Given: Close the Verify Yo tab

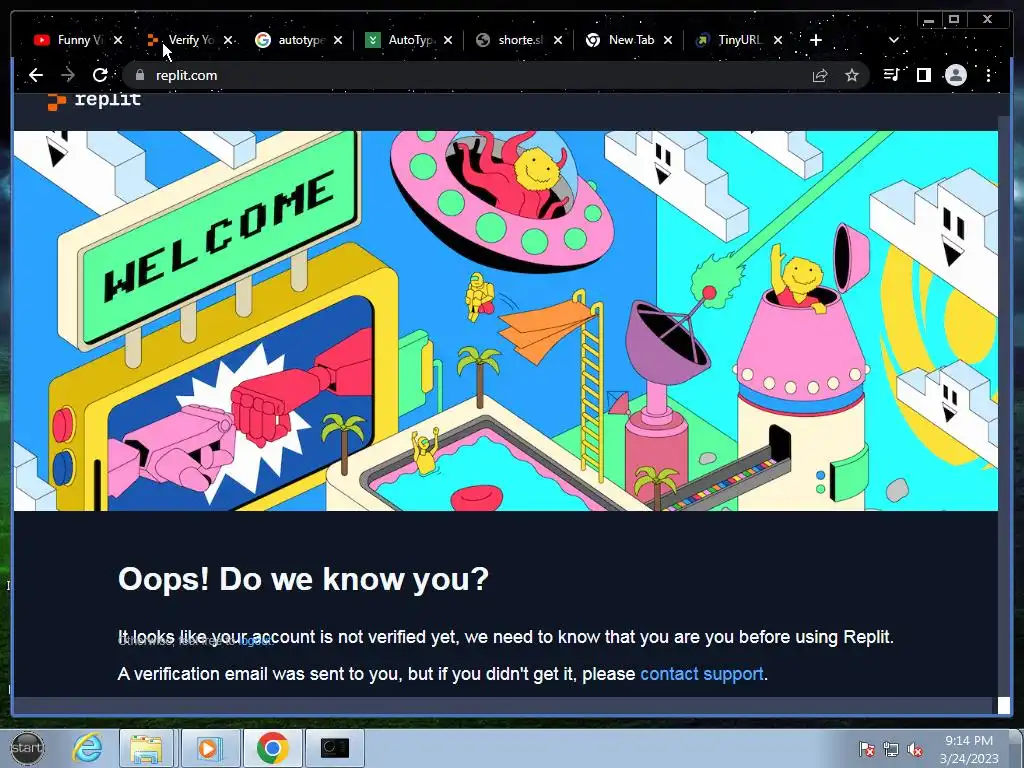Looking at the screenshot, I should pos(228,40).
